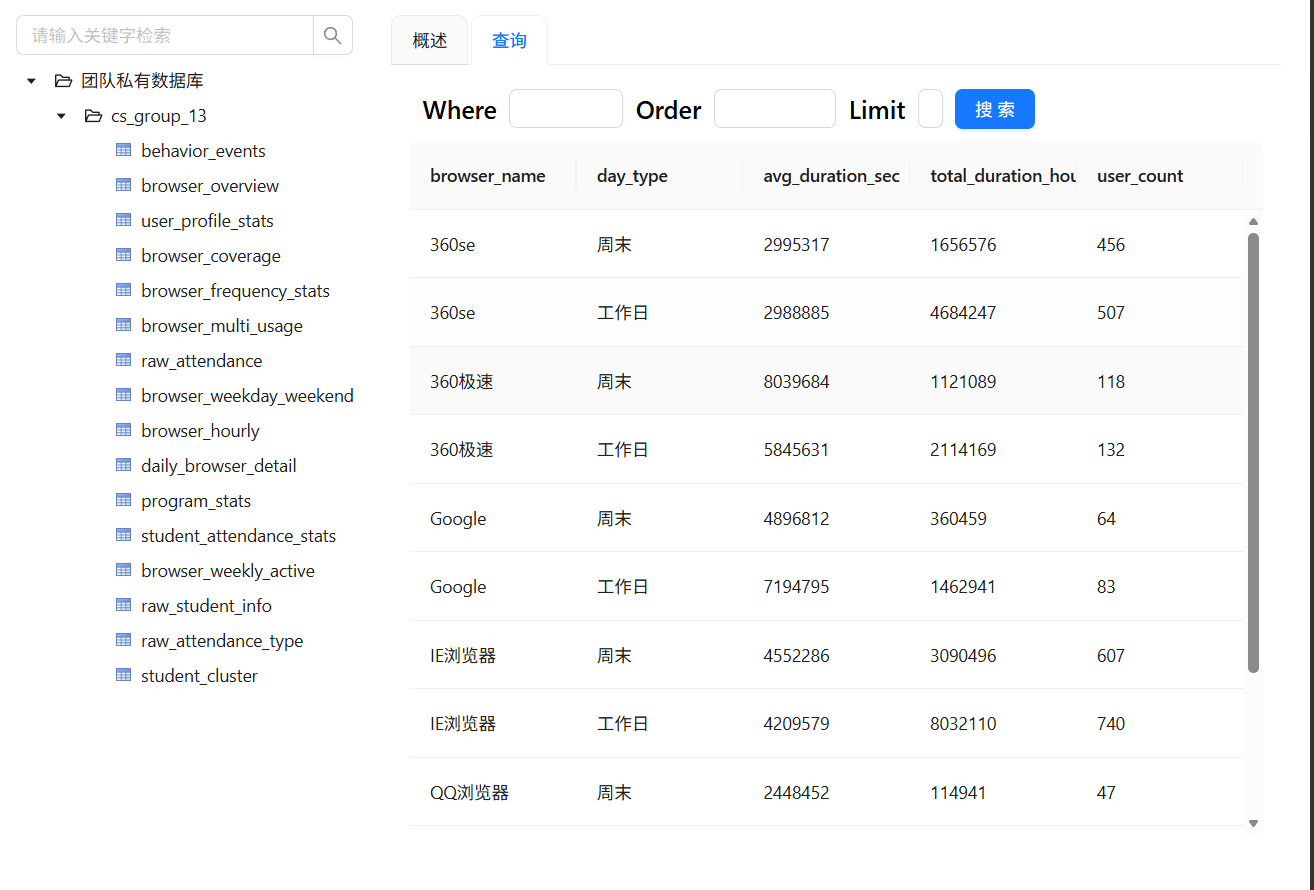This screenshot has height=890, width=1314.
Task: Click table icon beside browser_weekday_weekend
Action: point(124,395)
